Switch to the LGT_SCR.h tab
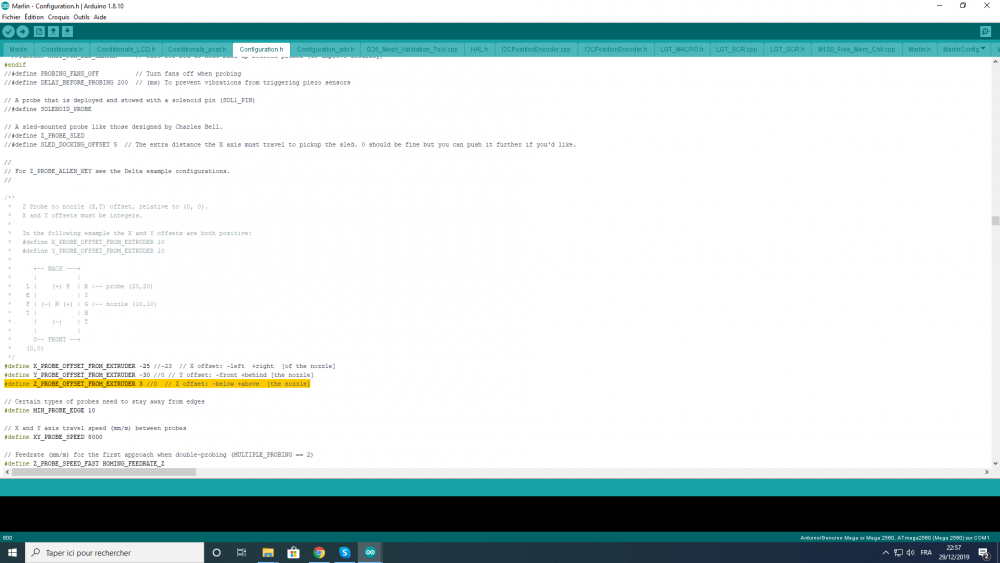 pos(787,49)
